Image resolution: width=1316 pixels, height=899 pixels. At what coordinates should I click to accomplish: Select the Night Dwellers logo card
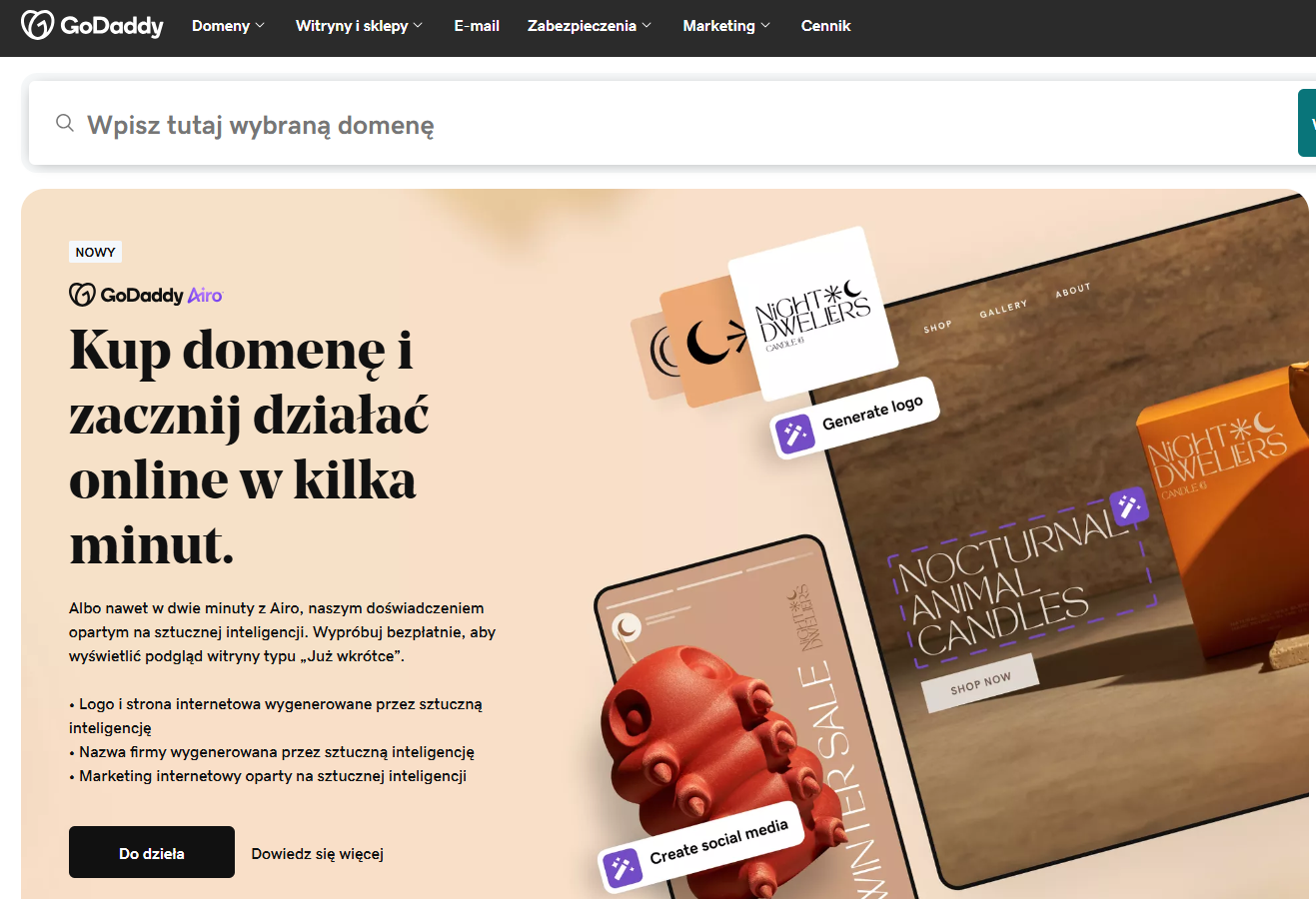coord(812,313)
